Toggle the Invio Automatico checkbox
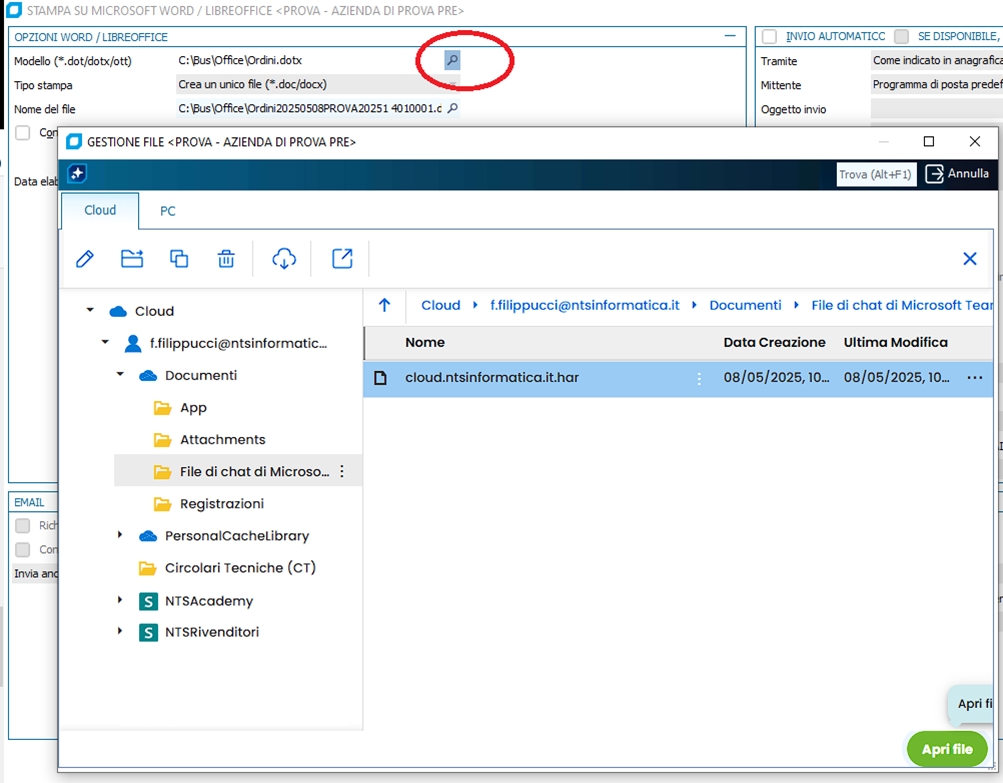The image size is (1003, 783). (770, 37)
